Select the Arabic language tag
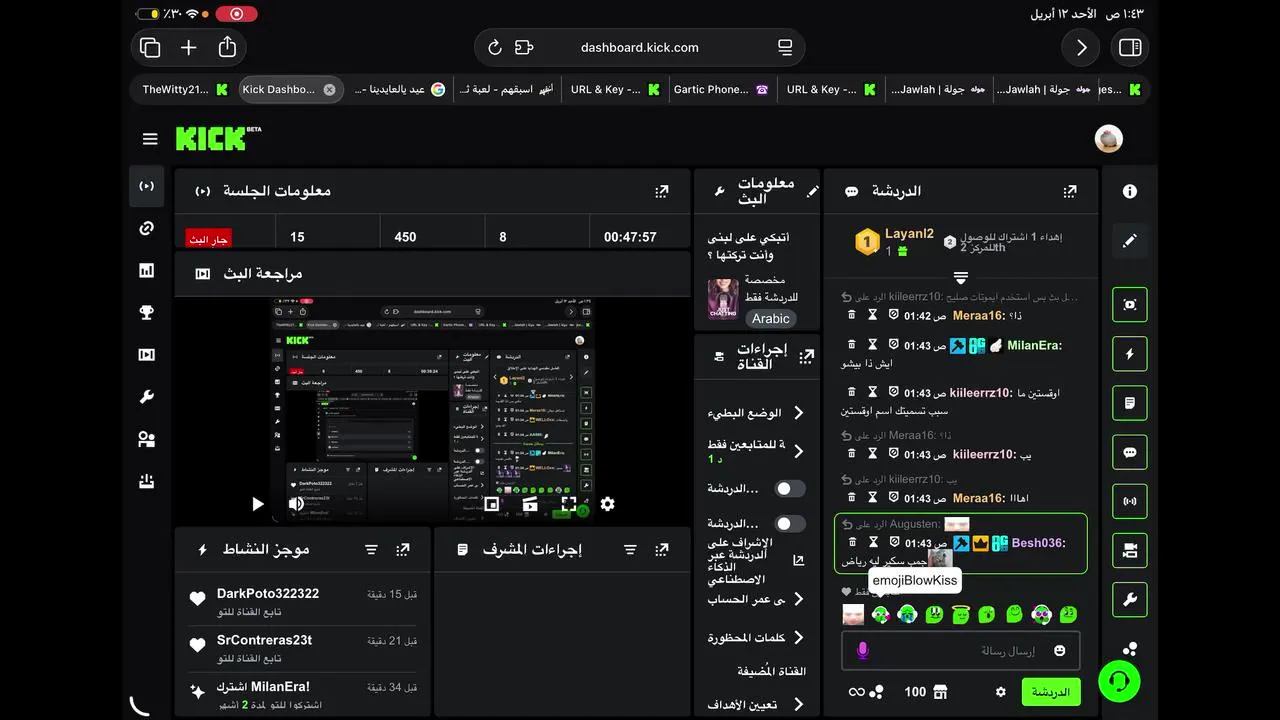 [770, 318]
